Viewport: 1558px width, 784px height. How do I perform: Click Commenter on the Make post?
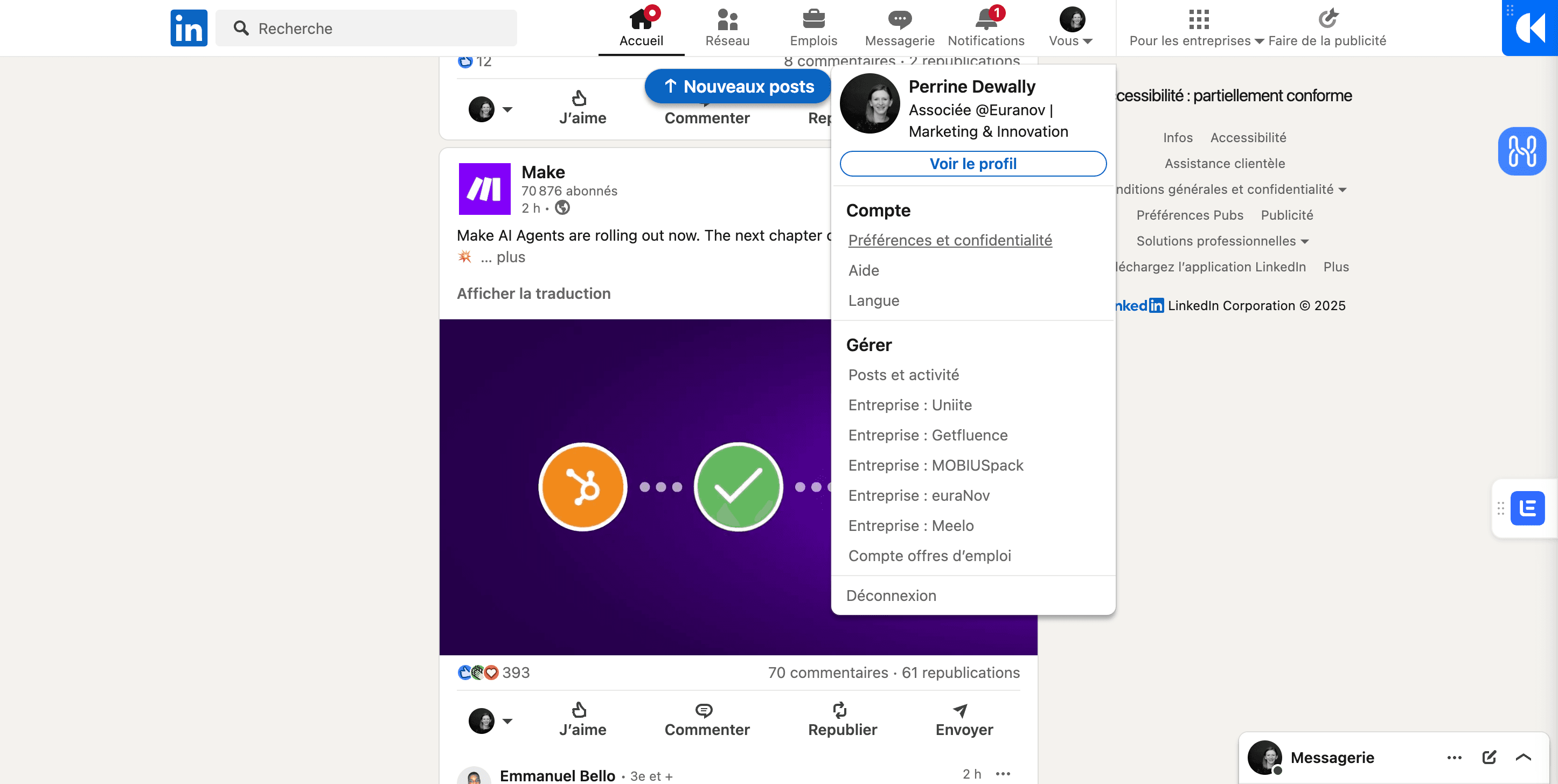coord(707,719)
